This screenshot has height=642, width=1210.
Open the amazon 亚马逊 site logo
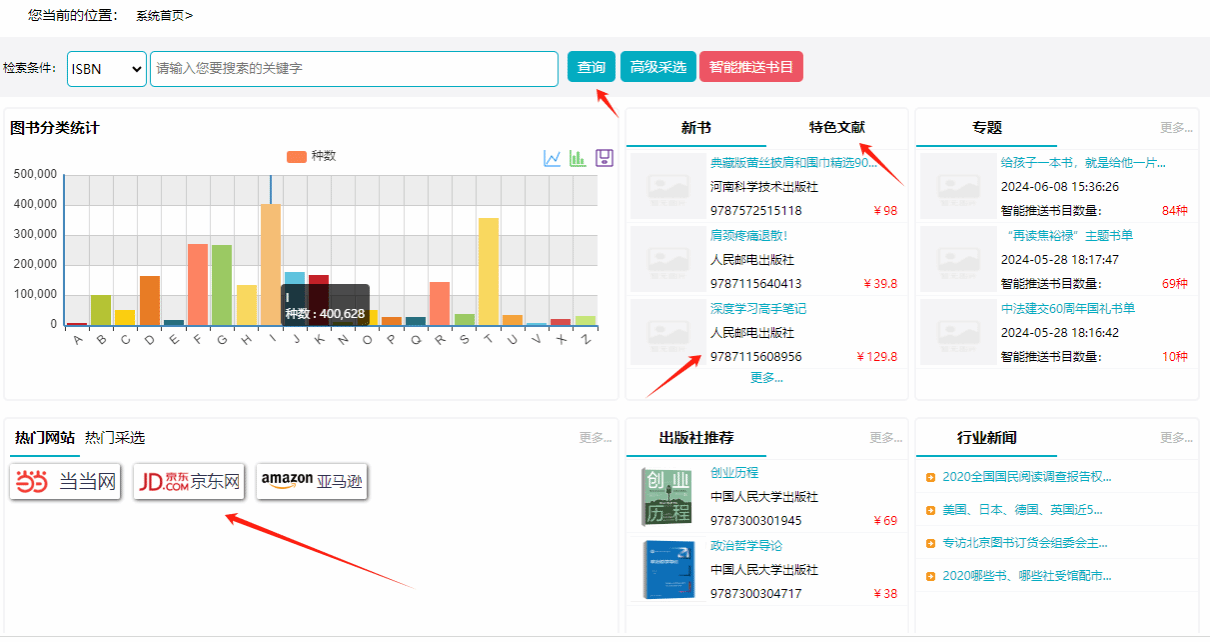[x=312, y=482]
